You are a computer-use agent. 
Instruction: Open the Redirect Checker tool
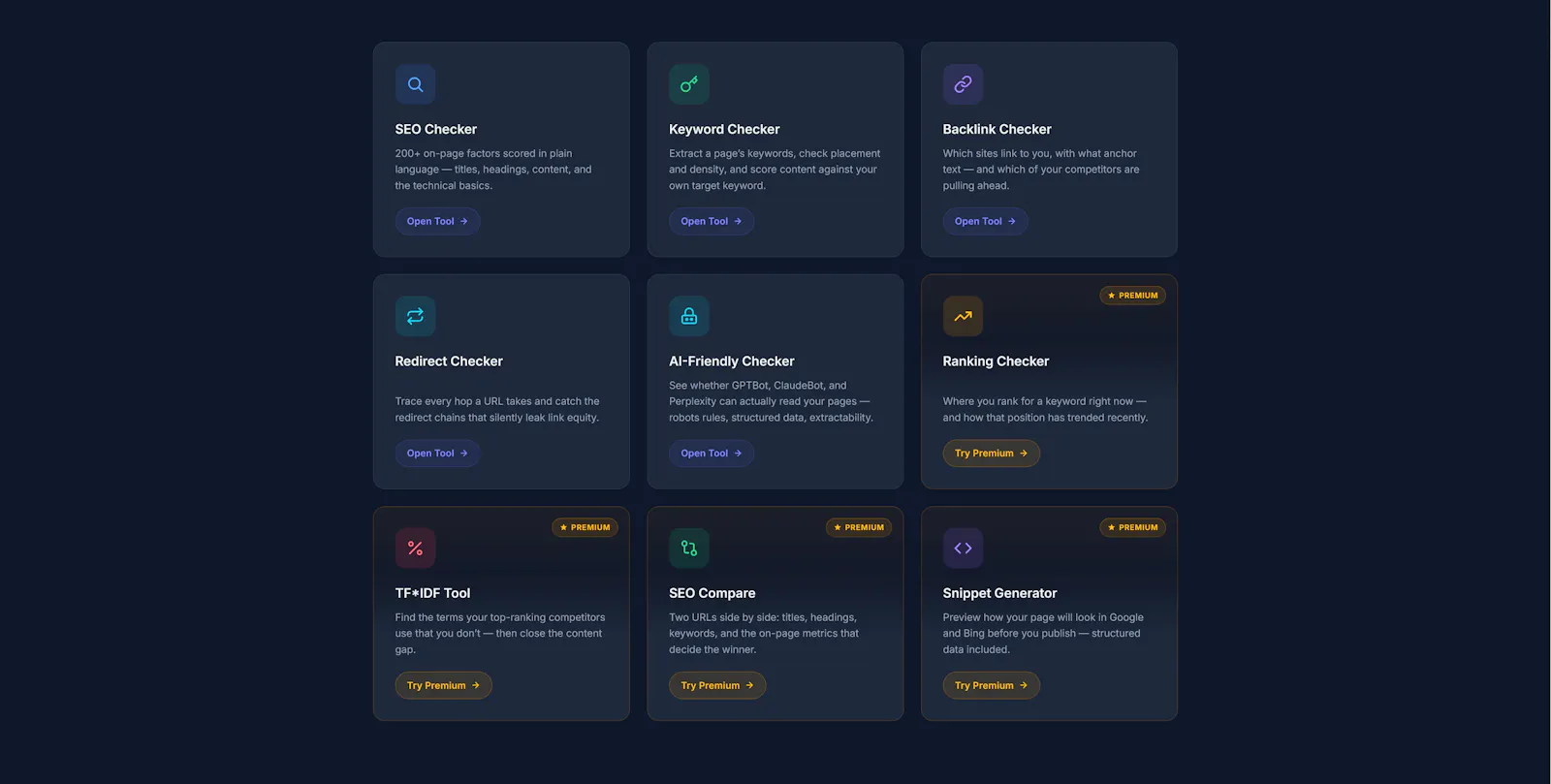pos(437,454)
